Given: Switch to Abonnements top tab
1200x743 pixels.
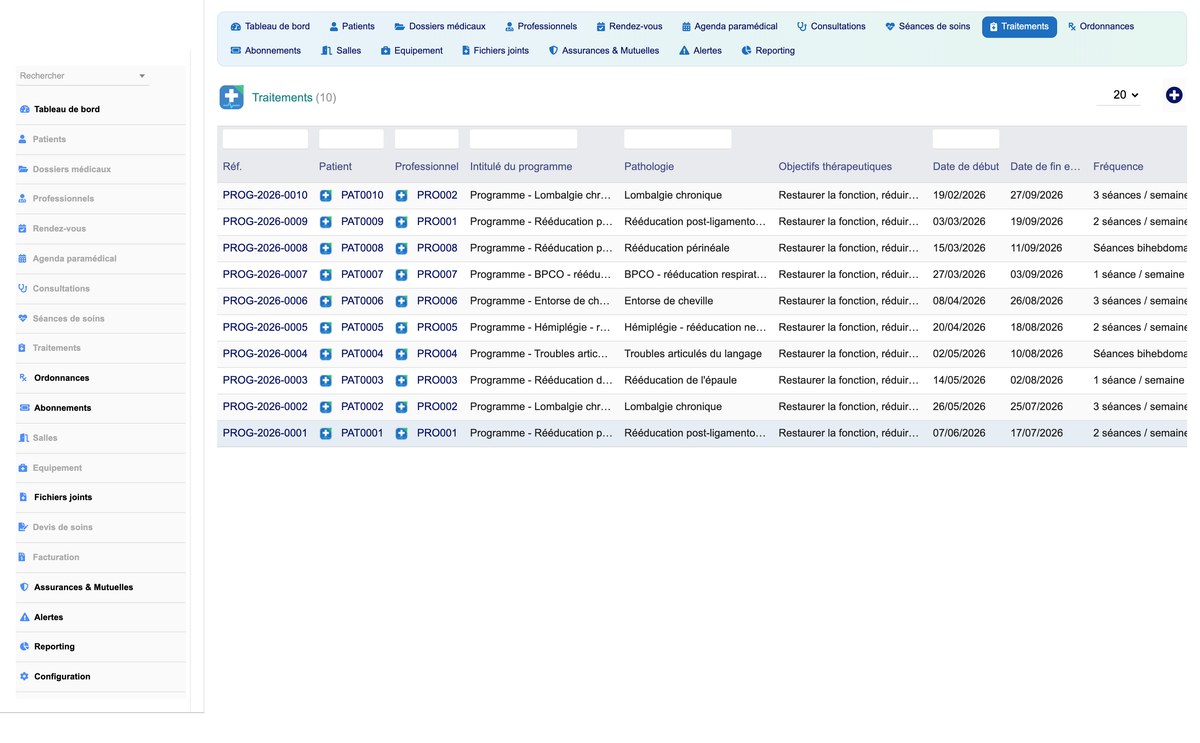Looking at the screenshot, I should [x=266, y=50].
